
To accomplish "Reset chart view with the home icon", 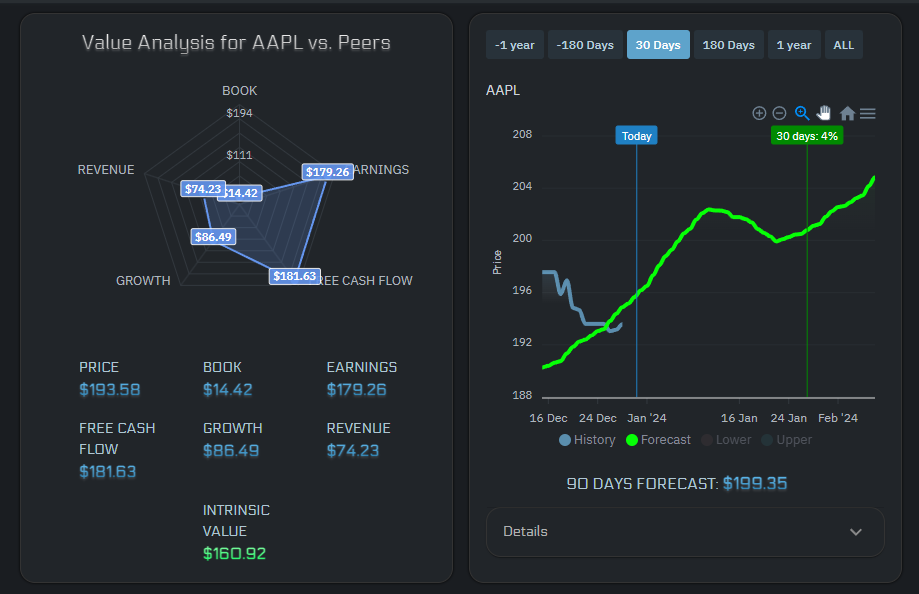I will click(x=846, y=113).
